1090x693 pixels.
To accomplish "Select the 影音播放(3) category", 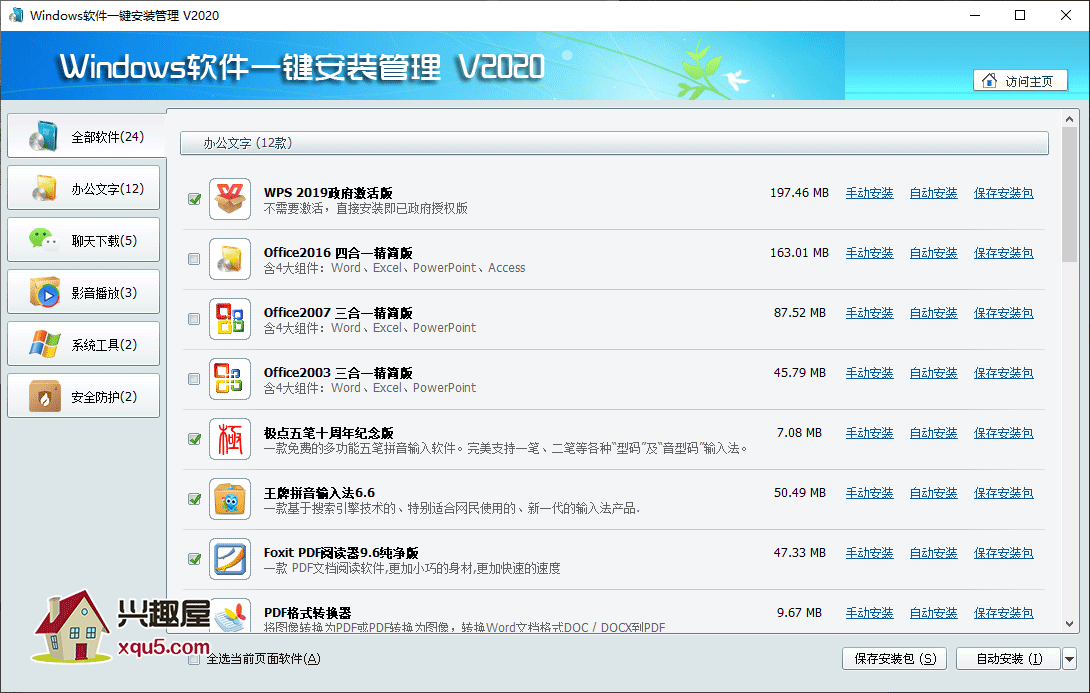I will [83, 292].
